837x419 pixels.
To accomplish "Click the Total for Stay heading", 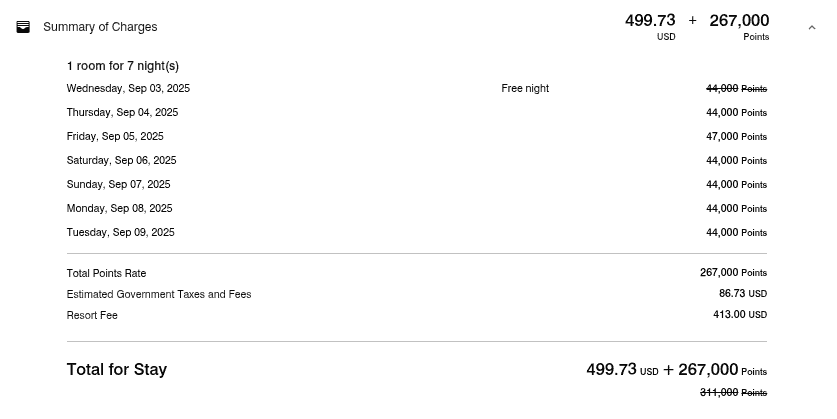I will pos(117,369).
